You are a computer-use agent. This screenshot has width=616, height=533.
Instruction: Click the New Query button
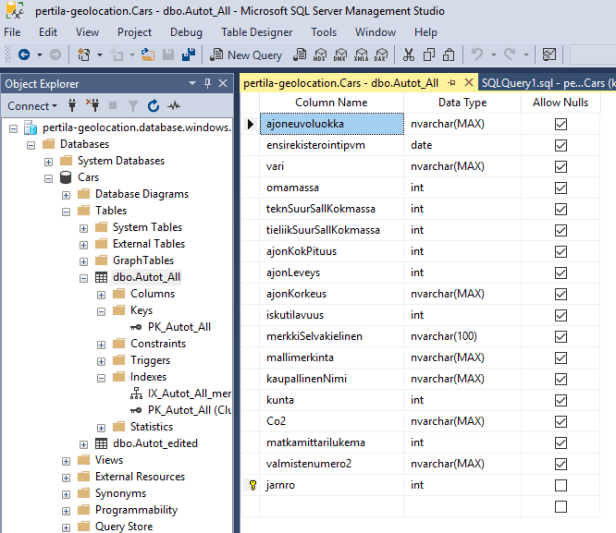[246, 55]
